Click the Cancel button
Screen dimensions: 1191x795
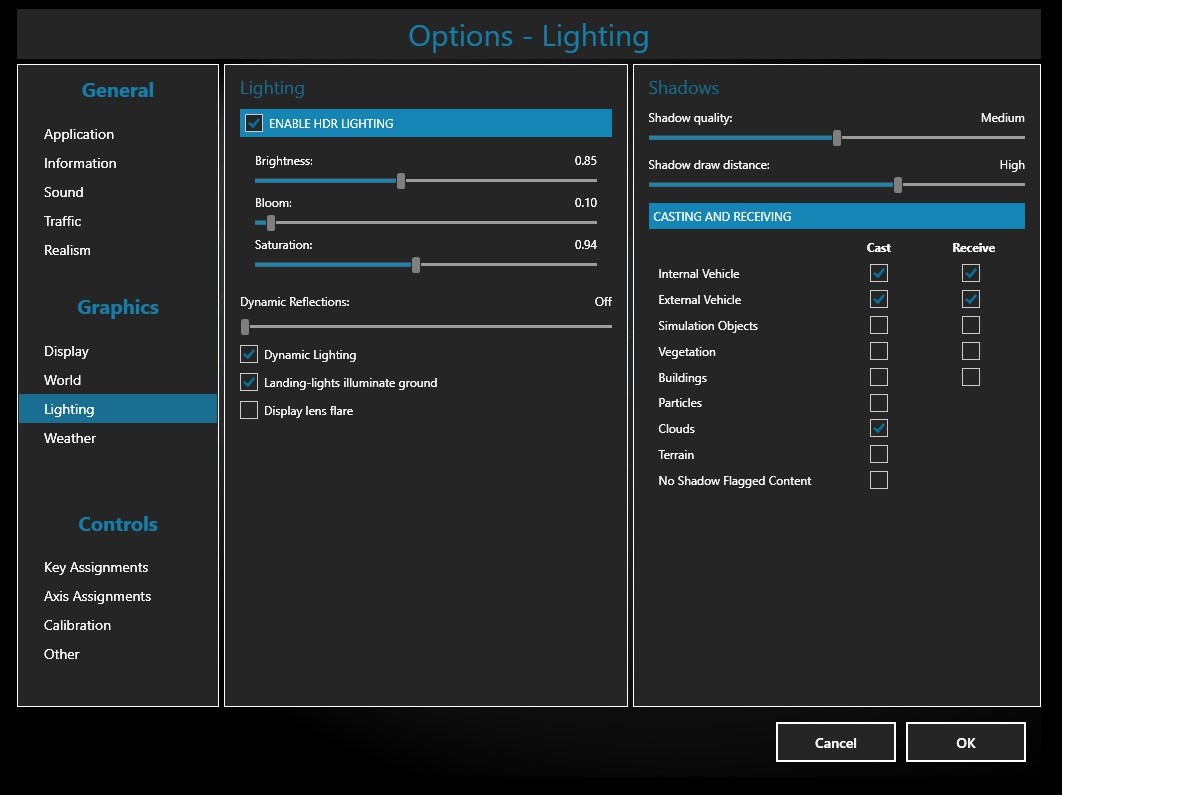pos(835,743)
